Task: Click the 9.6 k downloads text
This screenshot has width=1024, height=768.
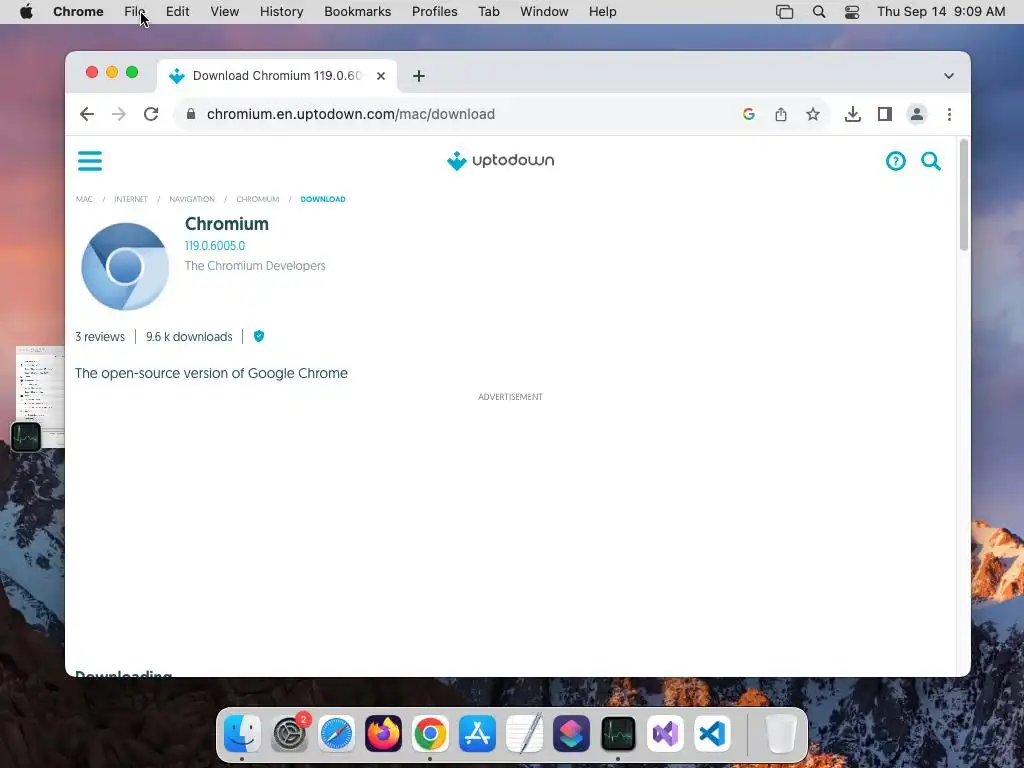Action: point(189,337)
